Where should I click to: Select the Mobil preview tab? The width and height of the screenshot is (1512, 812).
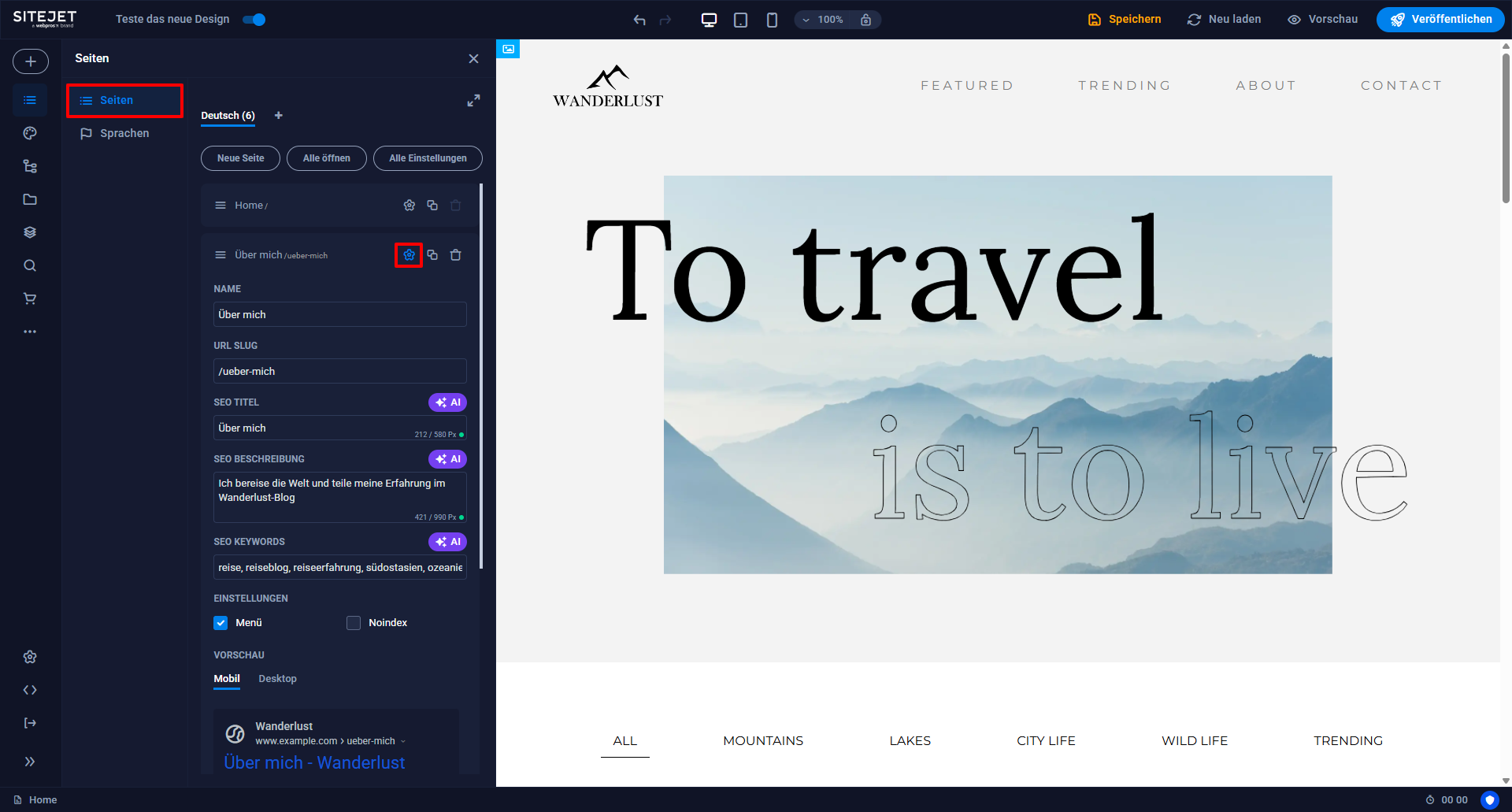[227, 679]
